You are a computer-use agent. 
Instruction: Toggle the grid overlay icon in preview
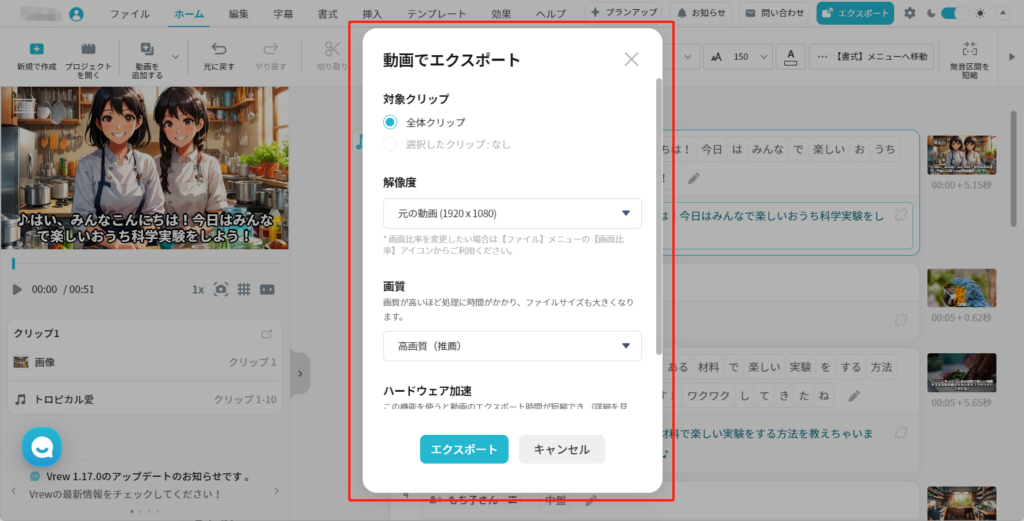pos(244,289)
